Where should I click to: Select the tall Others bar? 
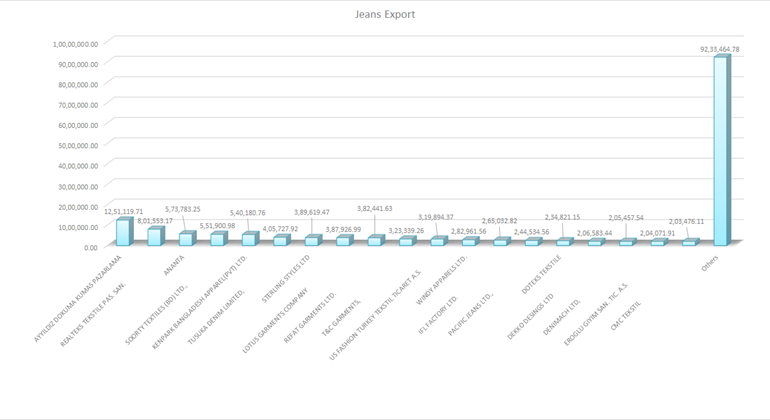(721, 150)
